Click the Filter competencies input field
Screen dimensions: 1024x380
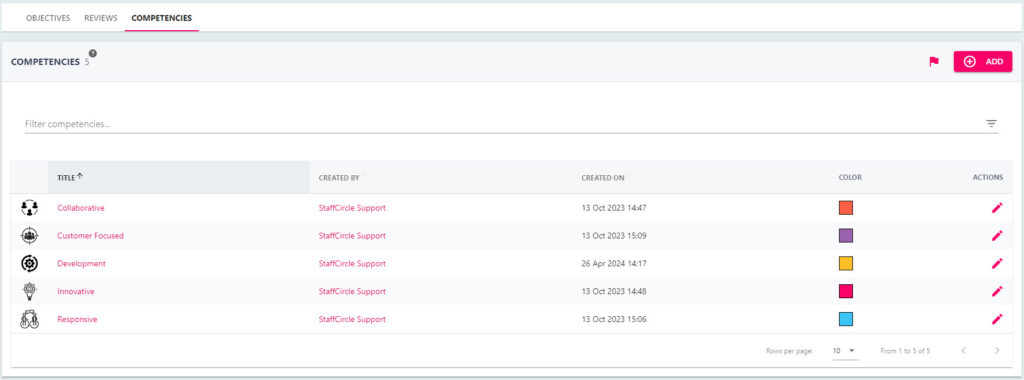coord(503,123)
